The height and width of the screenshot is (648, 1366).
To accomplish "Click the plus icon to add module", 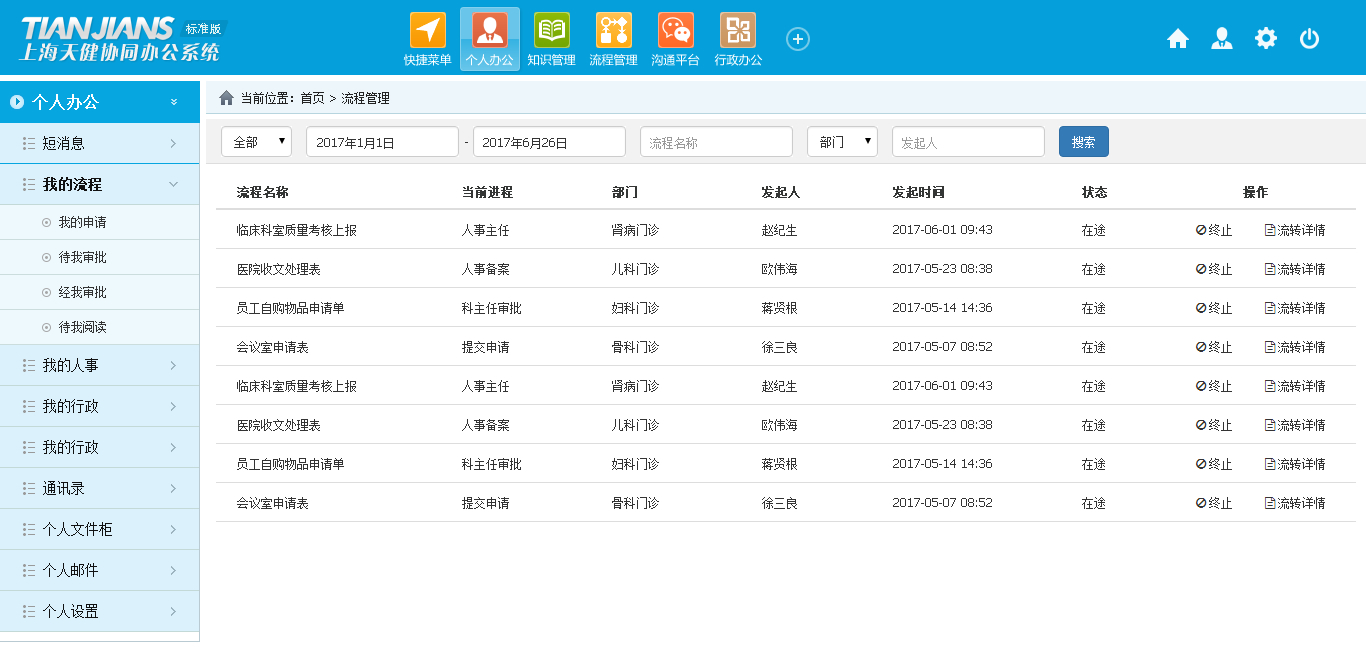I will [797, 39].
